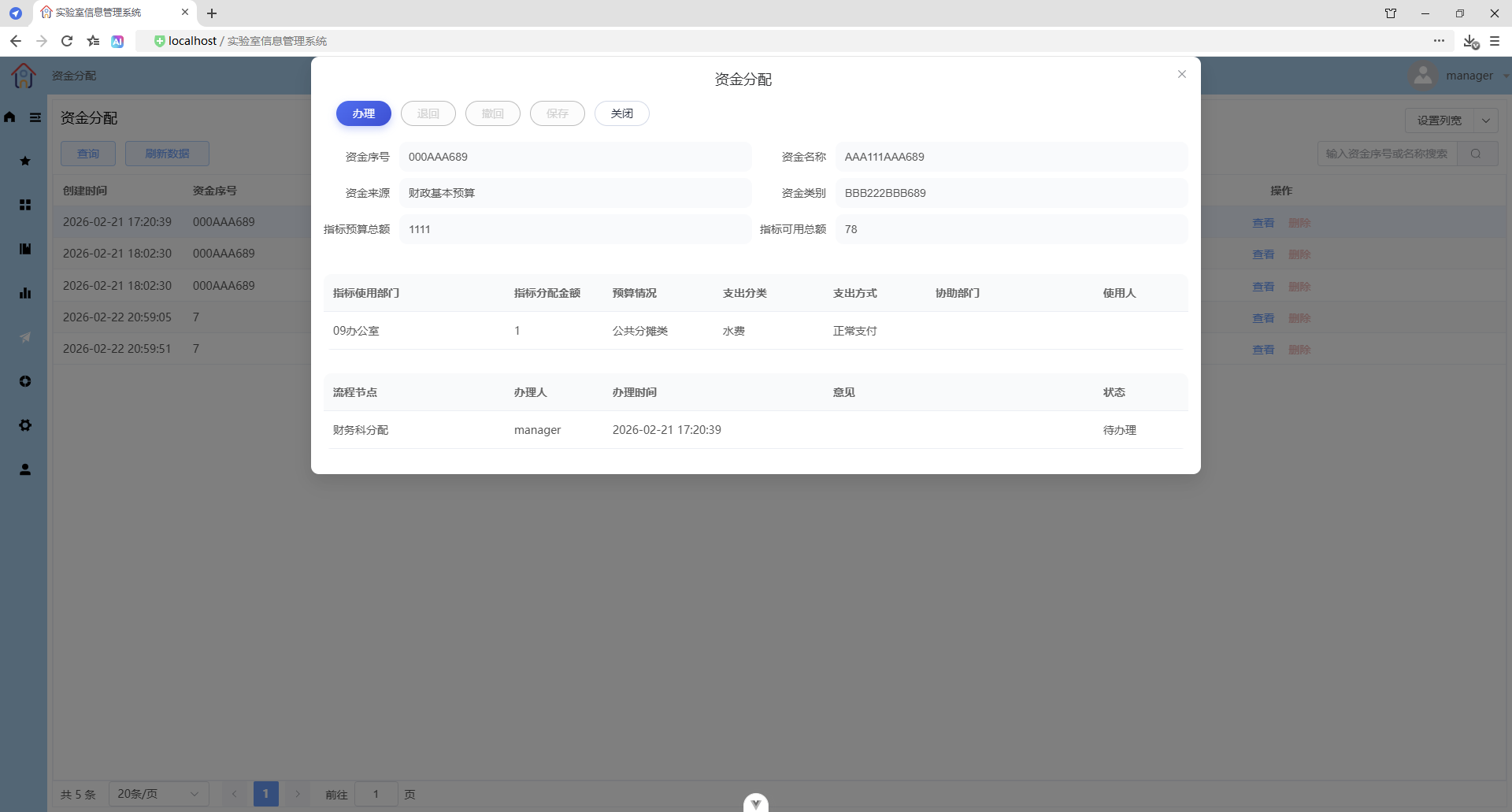
Task: Close the 资金分配 dialog with the X icon
Action: click(x=1182, y=74)
